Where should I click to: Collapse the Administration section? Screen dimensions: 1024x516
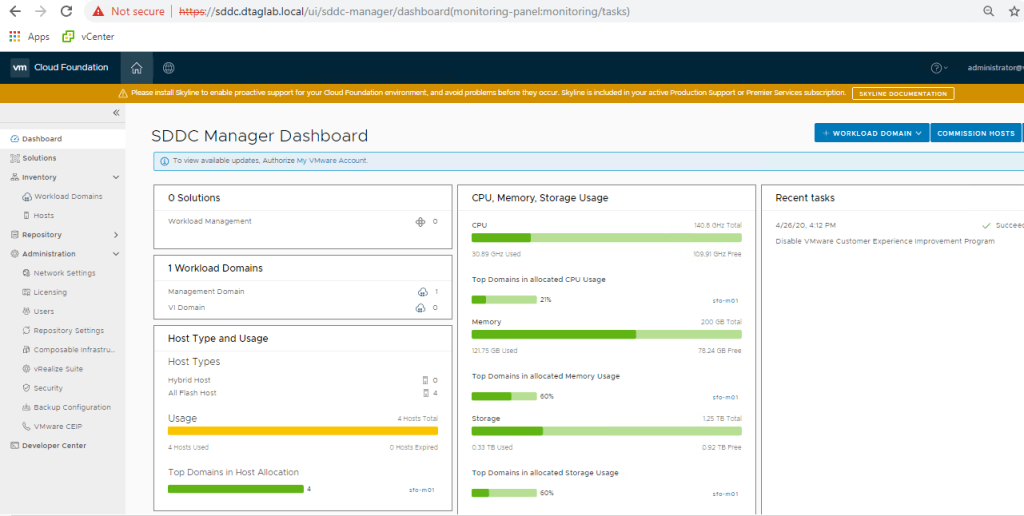pyautogui.click(x=116, y=254)
